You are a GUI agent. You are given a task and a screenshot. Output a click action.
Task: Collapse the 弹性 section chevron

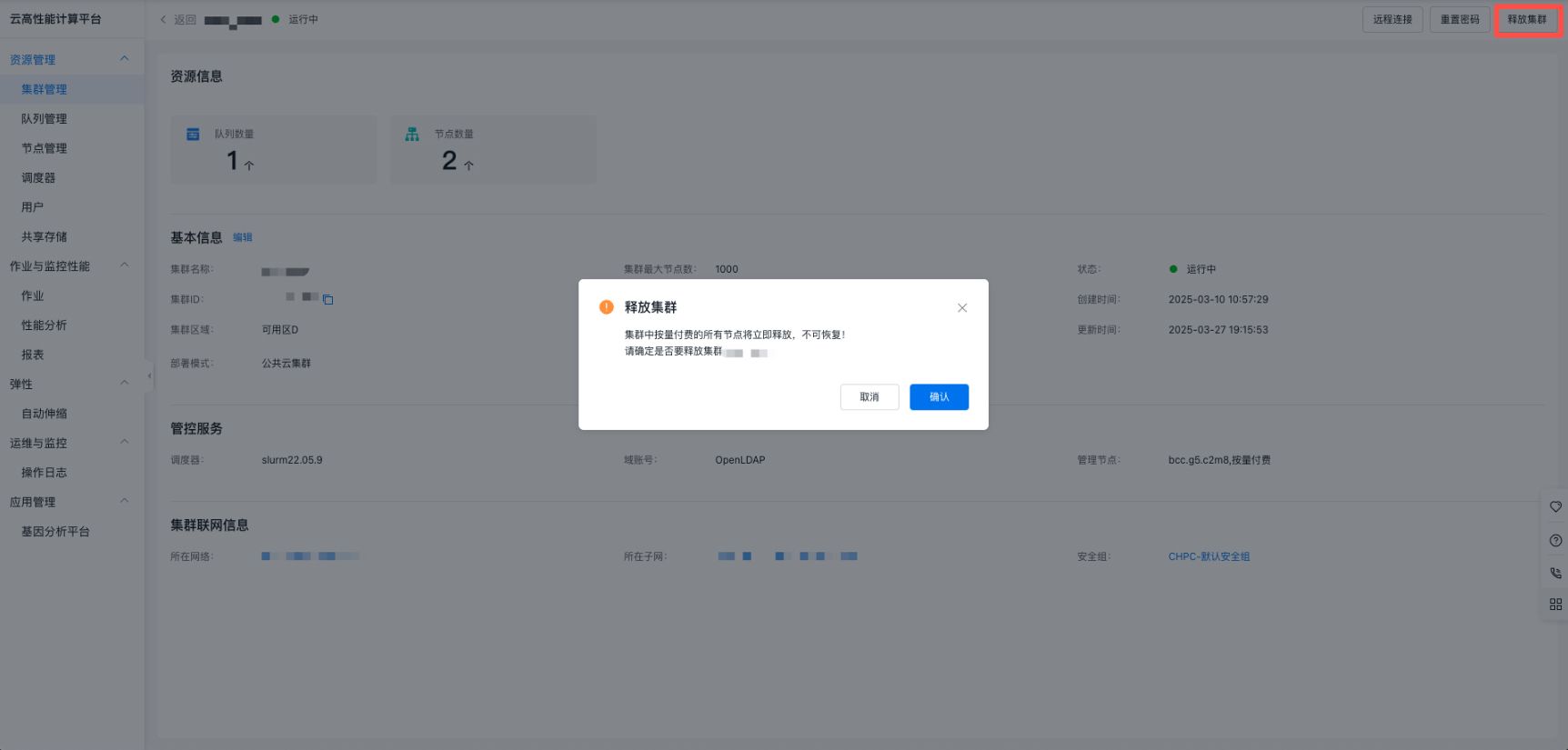125,384
